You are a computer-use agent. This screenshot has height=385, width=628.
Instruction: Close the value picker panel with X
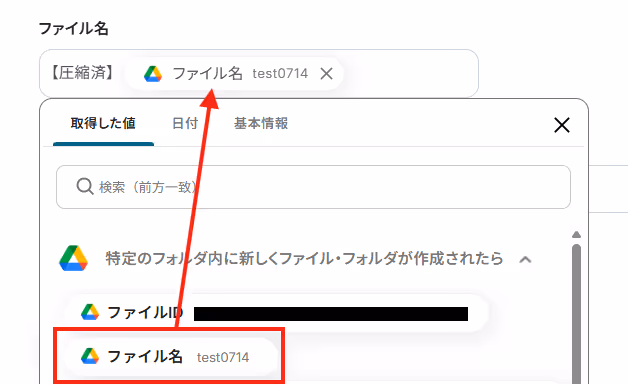562,125
